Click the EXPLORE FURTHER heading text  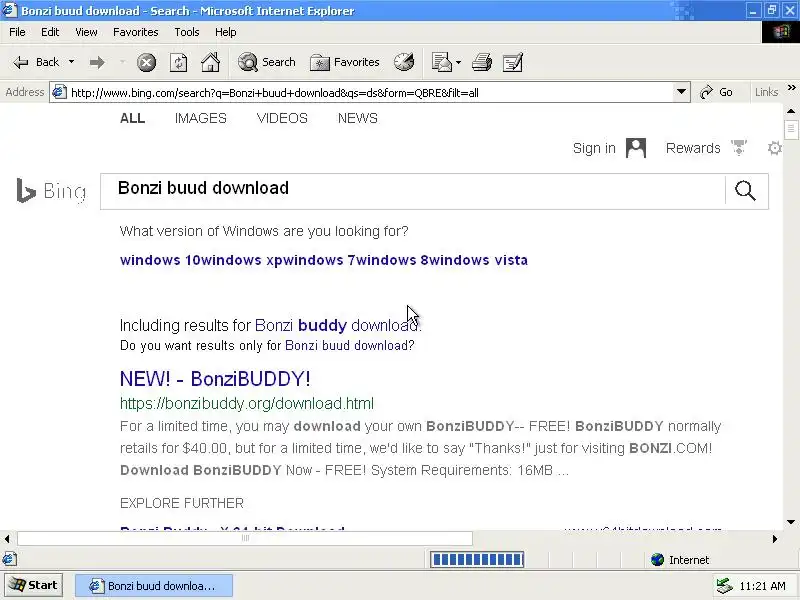[x=182, y=504]
